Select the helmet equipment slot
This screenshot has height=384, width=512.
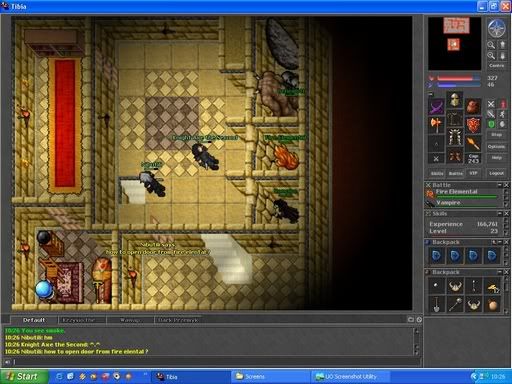[454, 99]
